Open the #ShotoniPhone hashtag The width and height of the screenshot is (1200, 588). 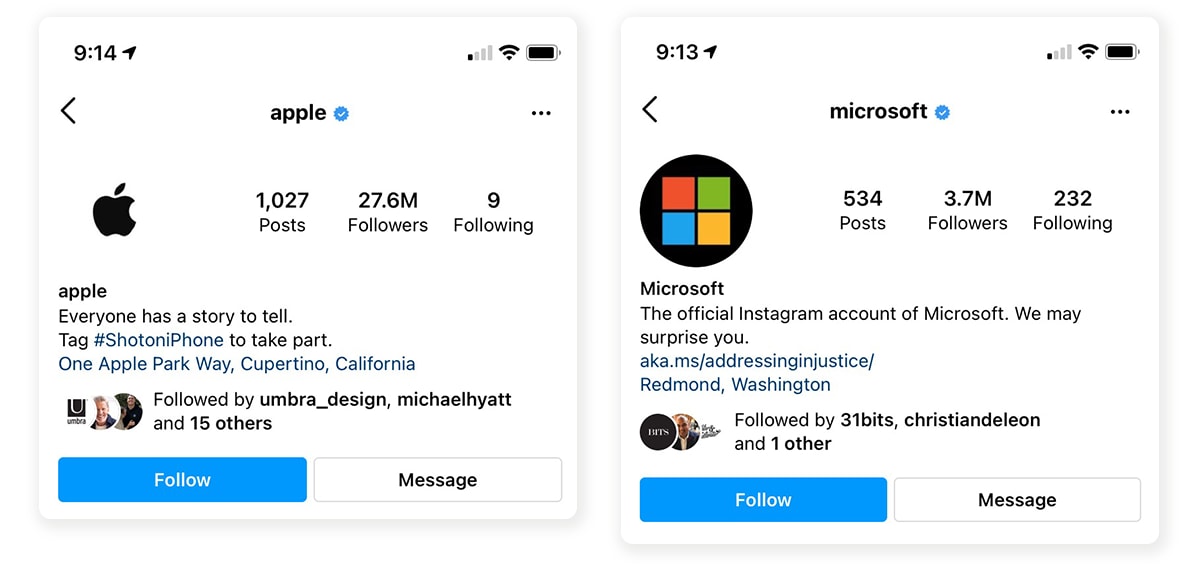pyautogui.click(x=158, y=340)
